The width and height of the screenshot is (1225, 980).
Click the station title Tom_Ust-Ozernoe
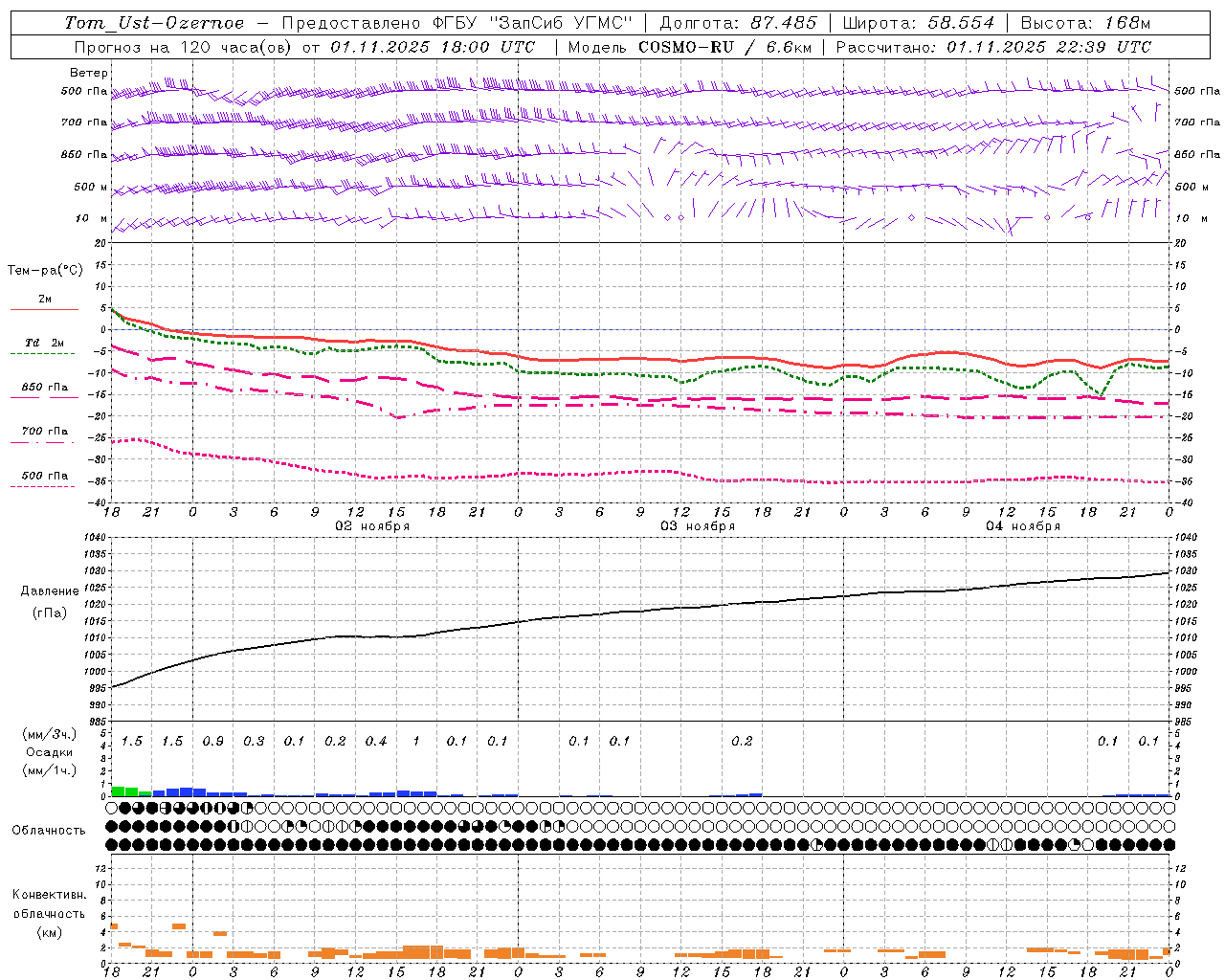click(154, 23)
